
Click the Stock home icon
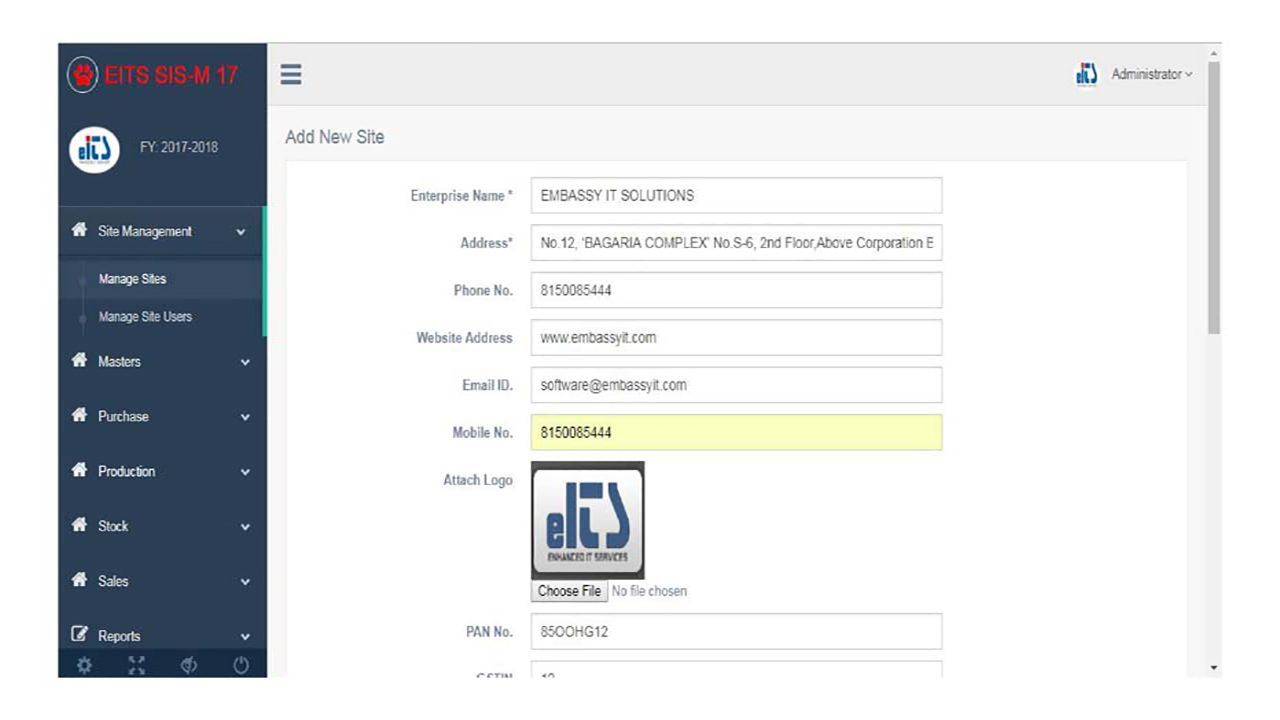(x=79, y=525)
